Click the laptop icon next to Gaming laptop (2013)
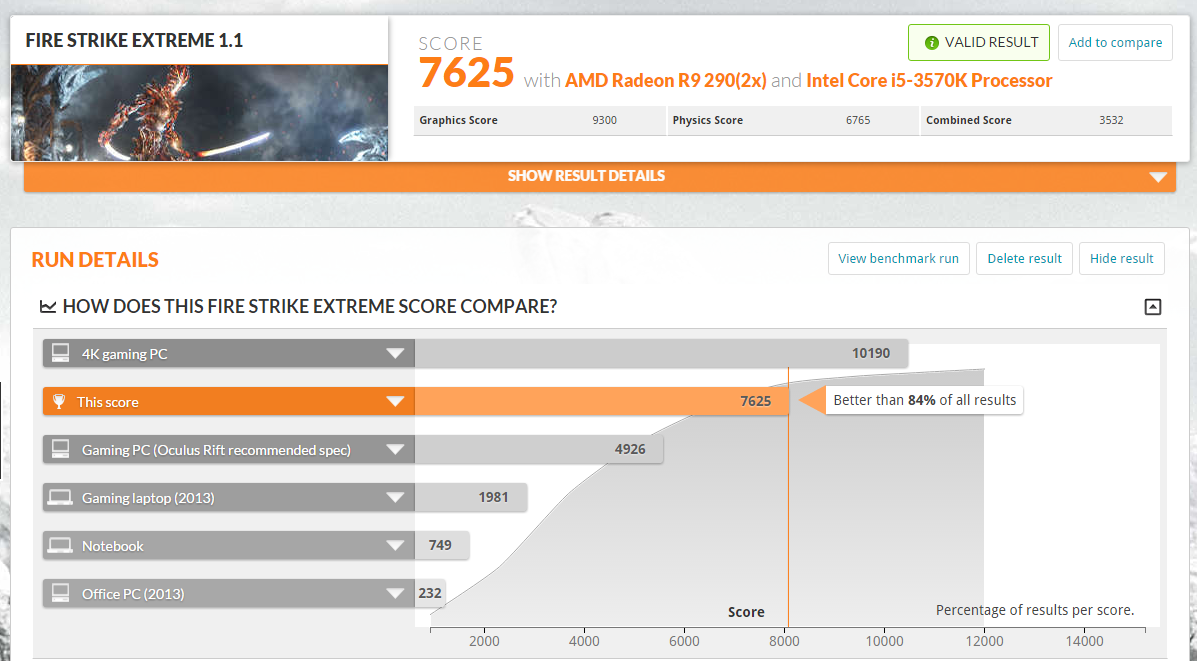This screenshot has width=1197, height=661. pyautogui.click(x=58, y=496)
